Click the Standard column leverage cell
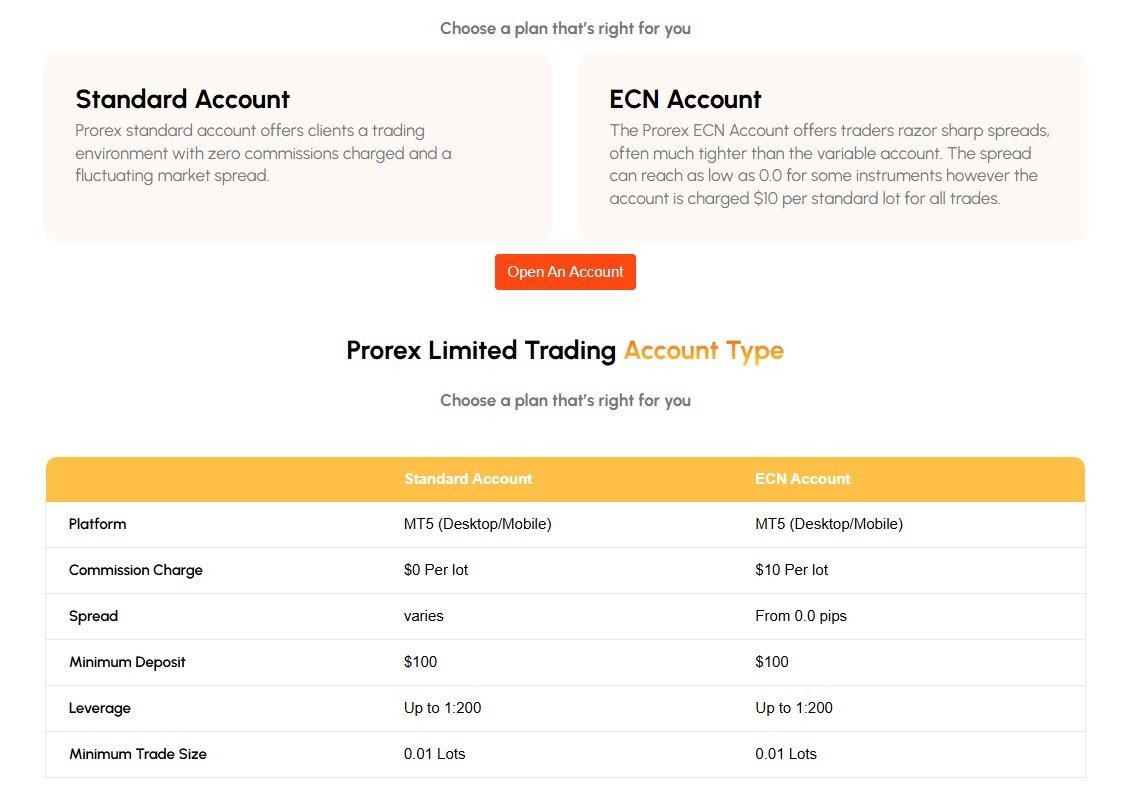1133x799 pixels. pos(442,708)
